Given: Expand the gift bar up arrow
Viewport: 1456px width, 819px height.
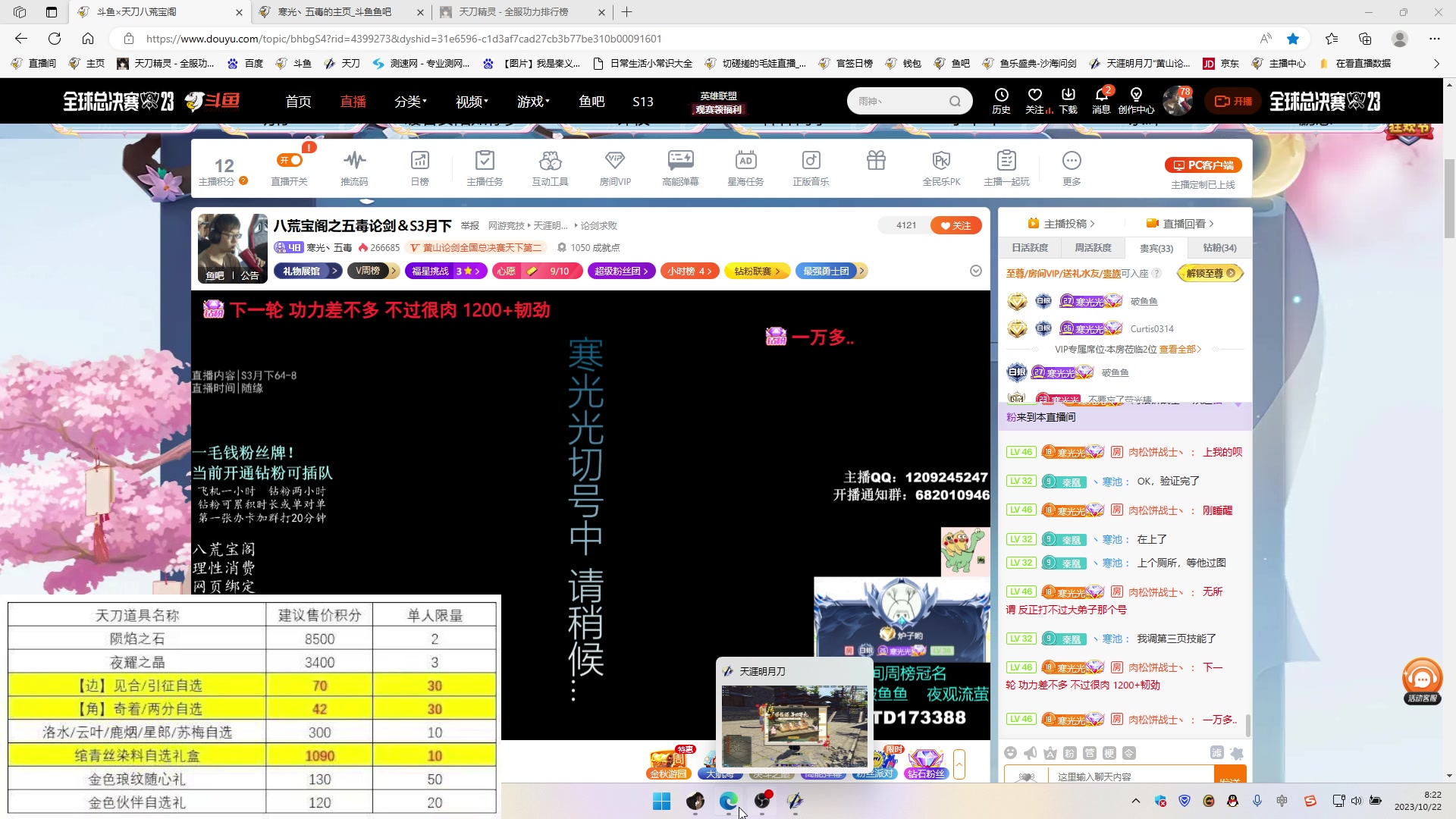Looking at the screenshot, I should tap(959, 764).
